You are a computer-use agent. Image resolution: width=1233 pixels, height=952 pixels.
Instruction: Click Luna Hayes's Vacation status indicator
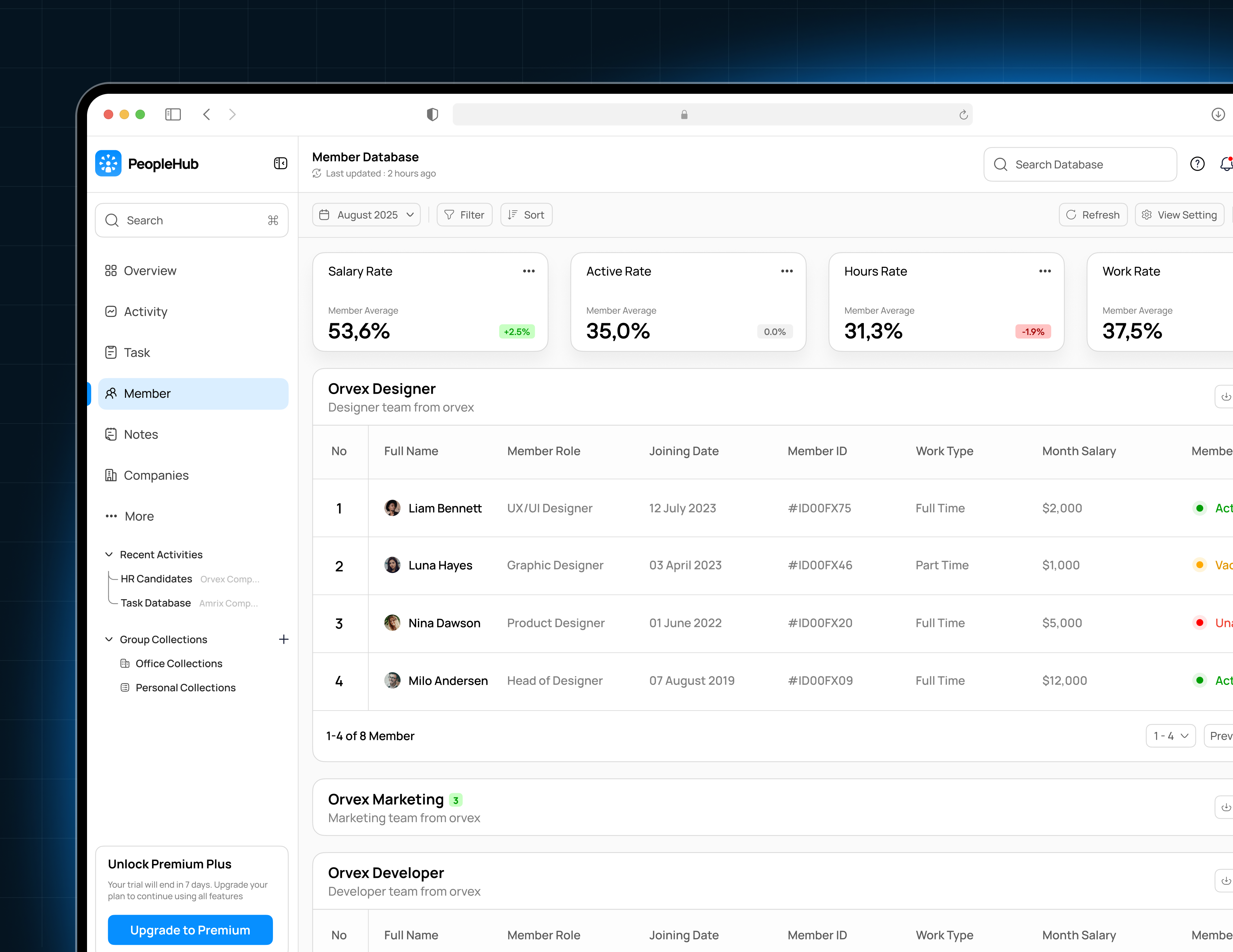pyautogui.click(x=1199, y=565)
